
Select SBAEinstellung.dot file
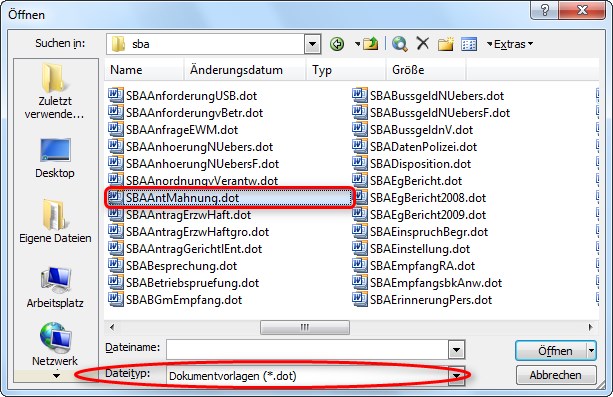coord(411,249)
